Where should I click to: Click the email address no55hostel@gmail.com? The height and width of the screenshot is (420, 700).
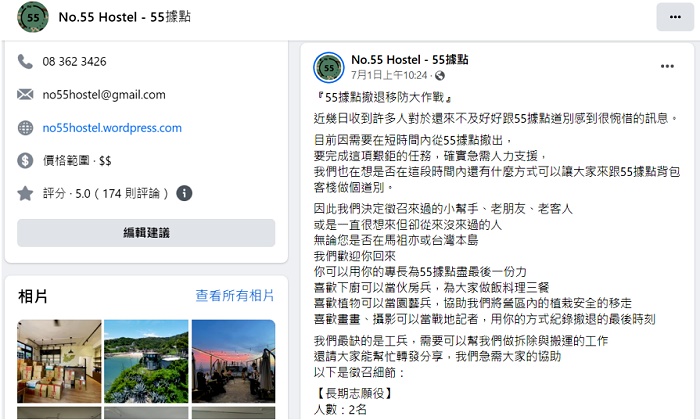click(x=104, y=95)
